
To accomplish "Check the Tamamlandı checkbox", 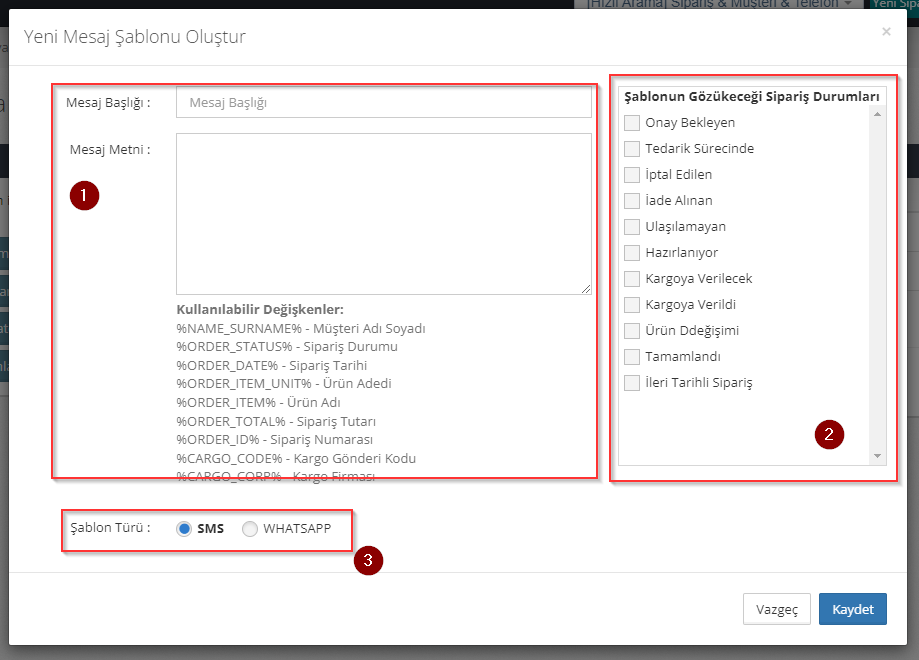I will click(632, 357).
